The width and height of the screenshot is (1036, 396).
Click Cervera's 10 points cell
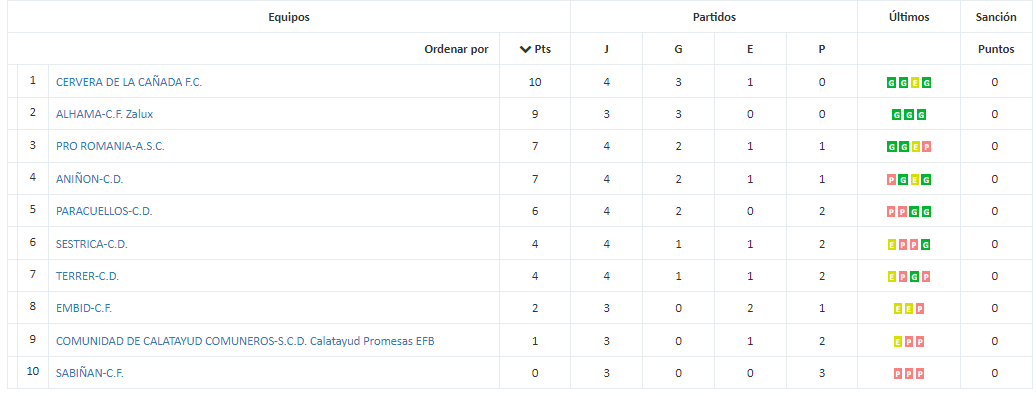(x=535, y=82)
